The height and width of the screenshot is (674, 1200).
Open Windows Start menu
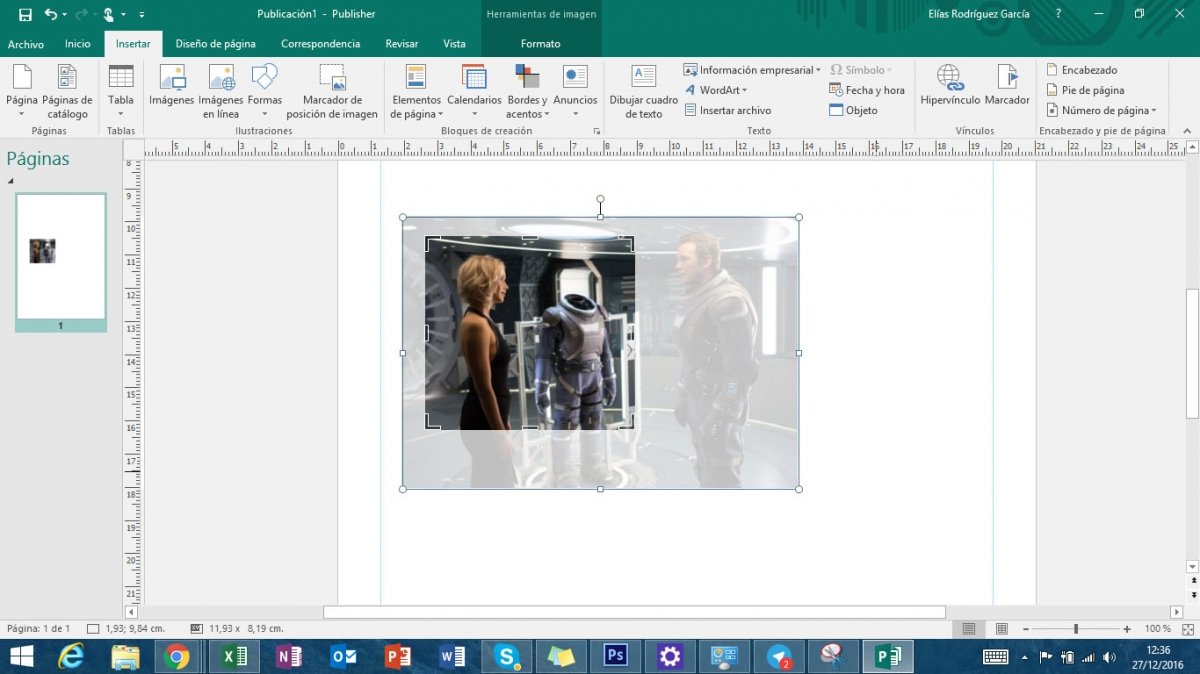pyautogui.click(x=21, y=656)
